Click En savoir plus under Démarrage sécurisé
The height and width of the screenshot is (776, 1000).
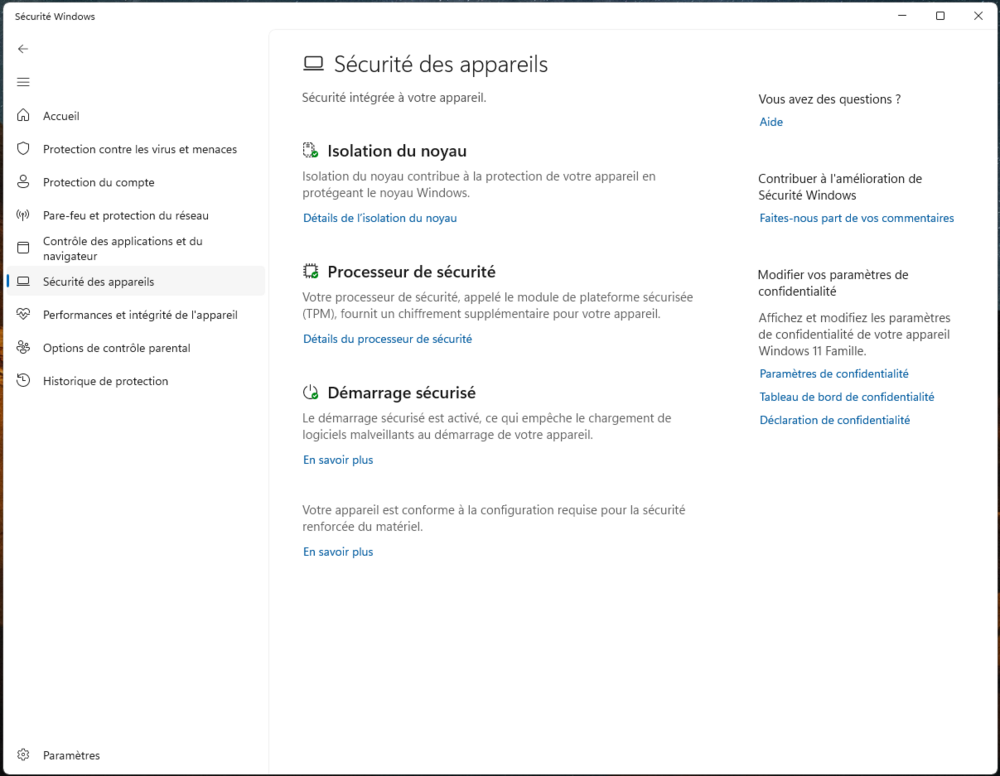(338, 460)
